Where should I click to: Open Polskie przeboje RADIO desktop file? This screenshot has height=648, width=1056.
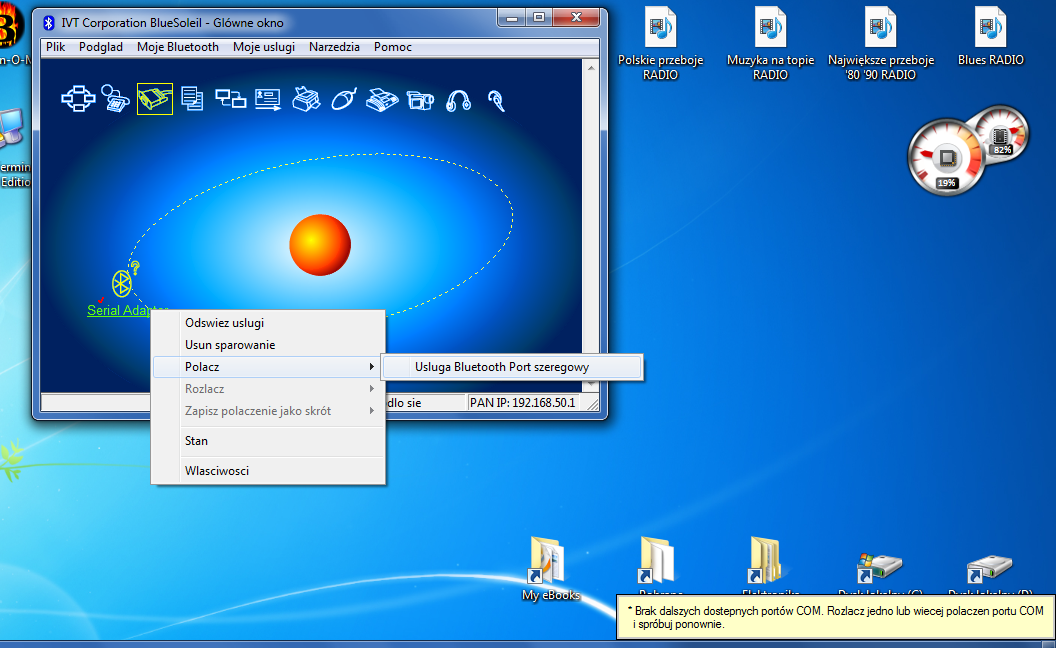coord(660,44)
